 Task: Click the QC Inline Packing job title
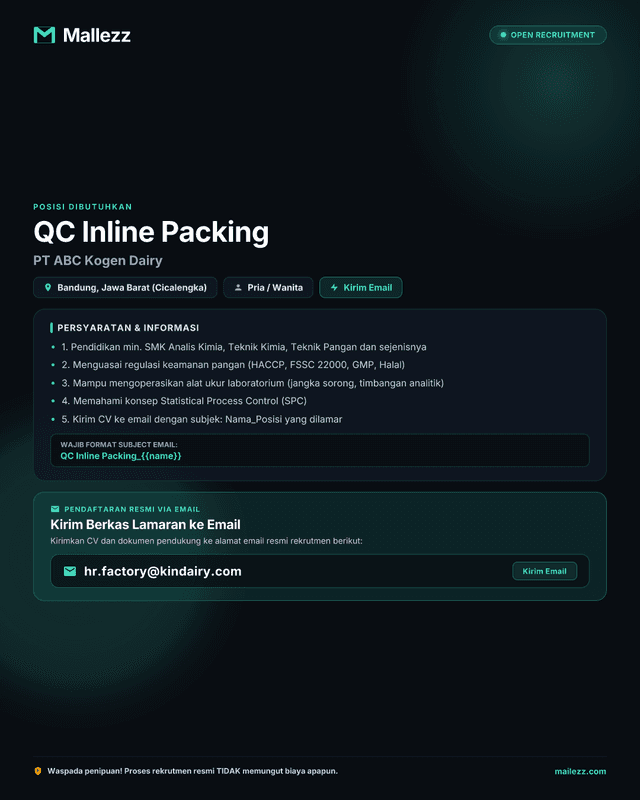pyautogui.click(x=151, y=232)
